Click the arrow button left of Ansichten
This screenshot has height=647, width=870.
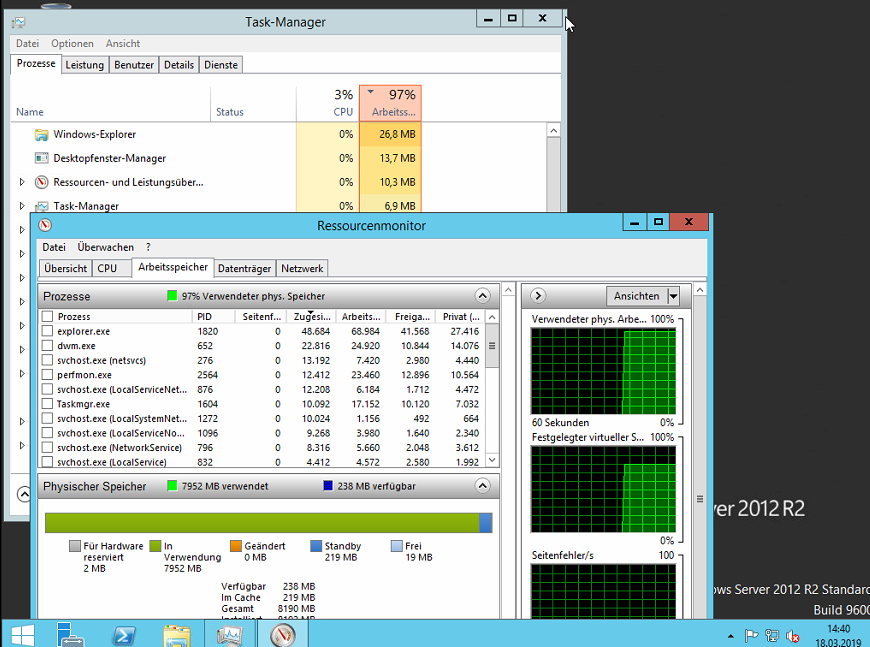(538, 296)
